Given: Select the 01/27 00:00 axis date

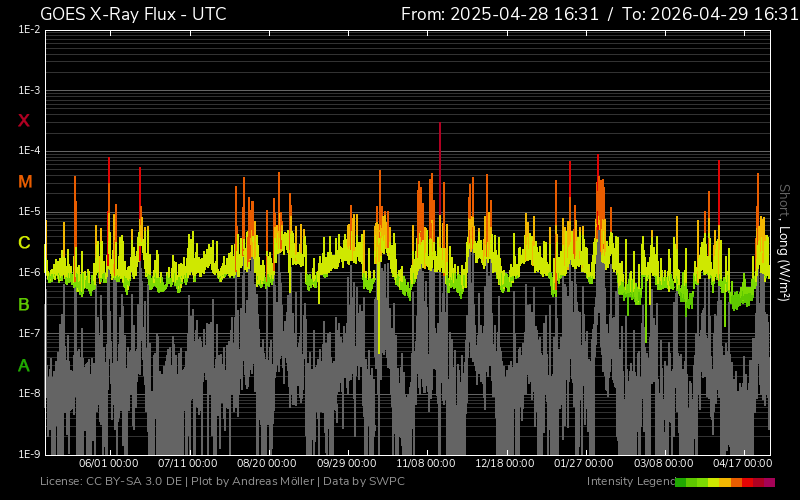Looking at the screenshot, I should (x=584, y=463).
